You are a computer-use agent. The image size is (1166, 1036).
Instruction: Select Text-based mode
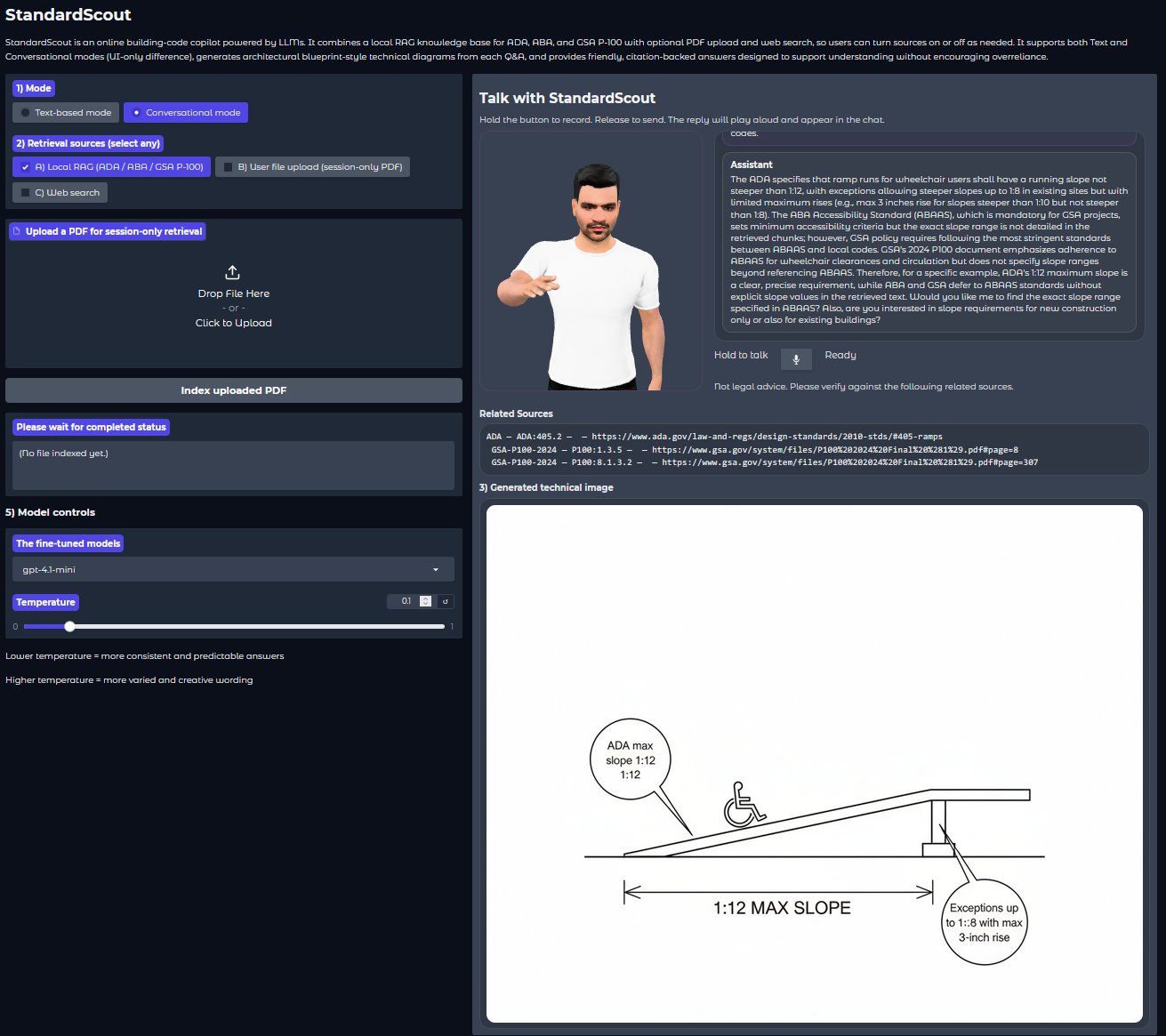(x=65, y=112)
